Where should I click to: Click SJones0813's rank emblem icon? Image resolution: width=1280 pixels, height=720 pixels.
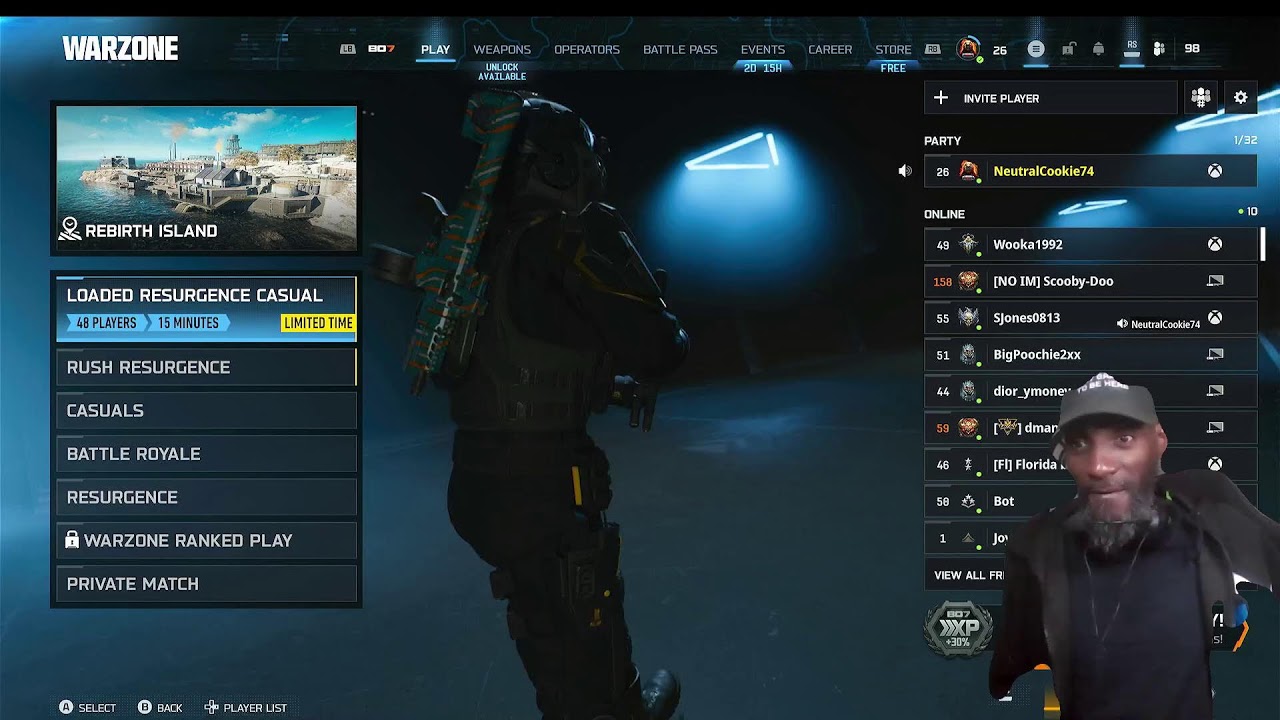968,317
